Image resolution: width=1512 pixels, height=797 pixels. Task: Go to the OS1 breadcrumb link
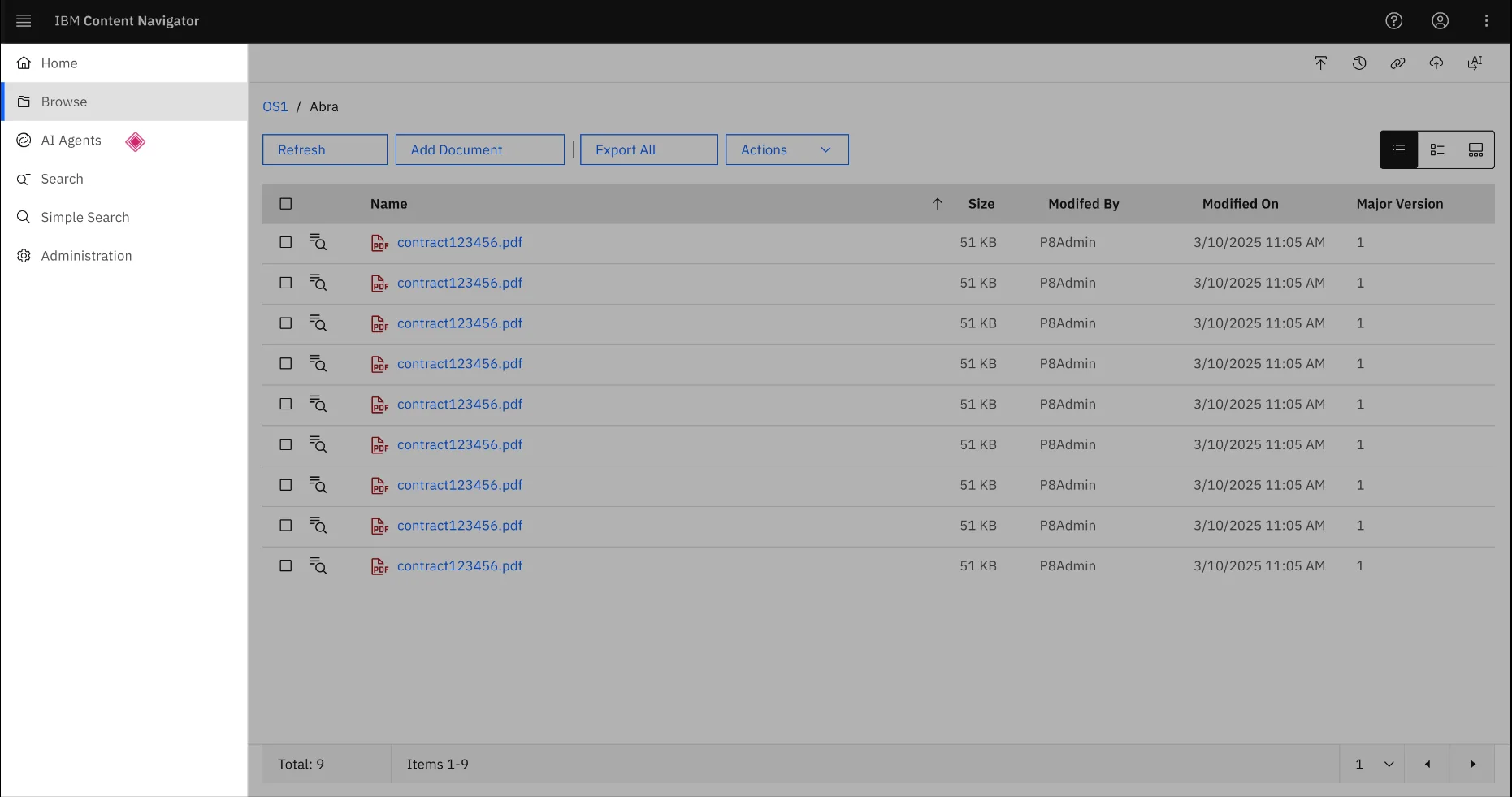click(x=275, y=106)
